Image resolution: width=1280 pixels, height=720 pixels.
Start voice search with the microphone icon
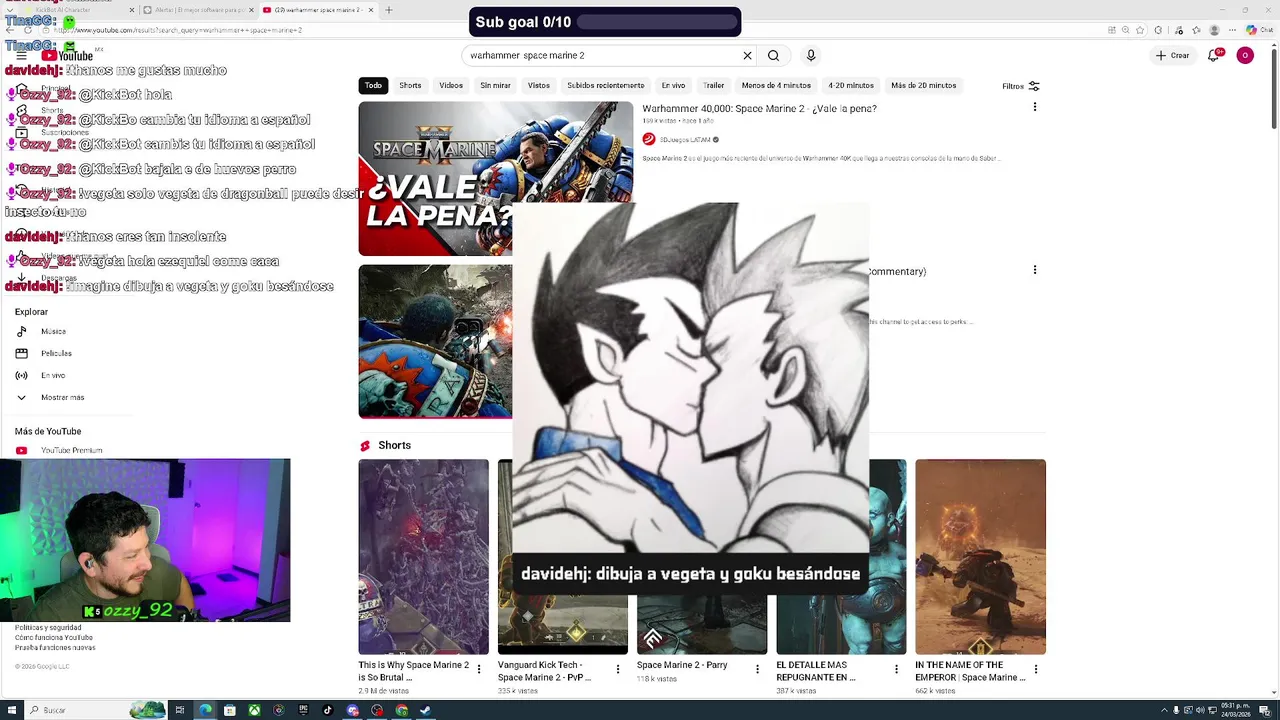tap(811, 56)
